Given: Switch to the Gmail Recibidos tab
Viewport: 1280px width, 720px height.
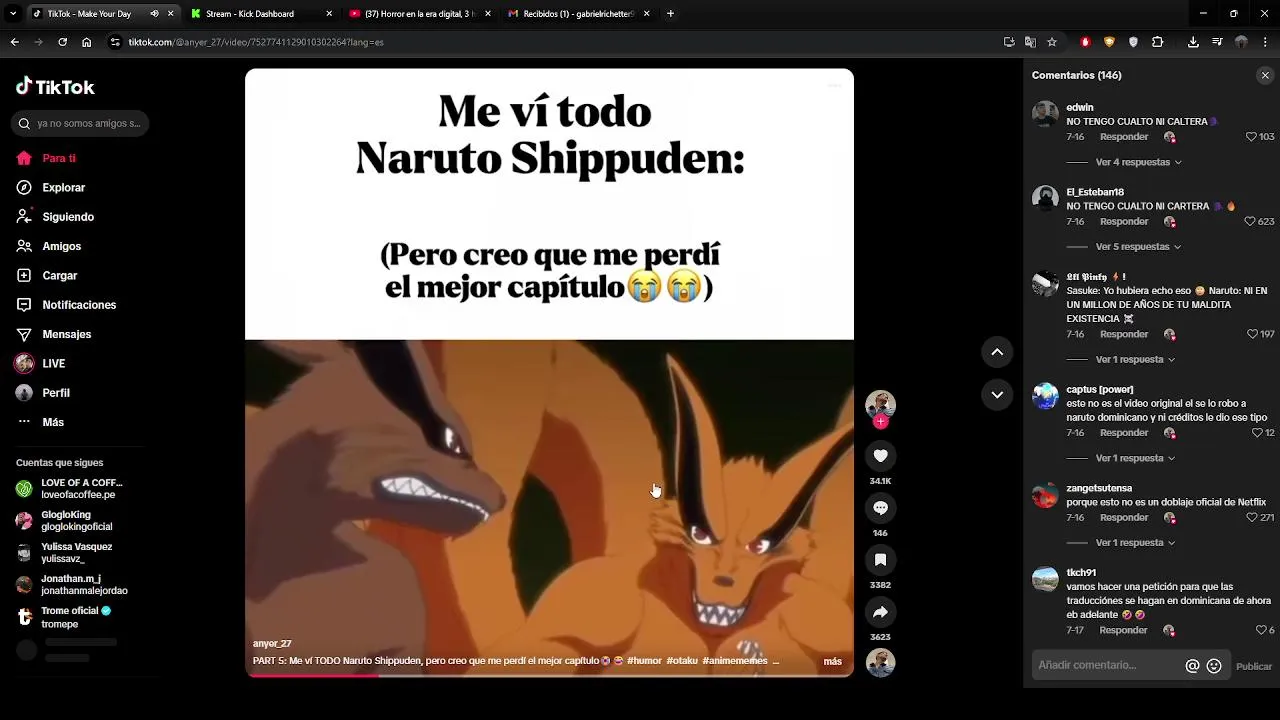Looking at the screenshot, I should click(578, 14).
